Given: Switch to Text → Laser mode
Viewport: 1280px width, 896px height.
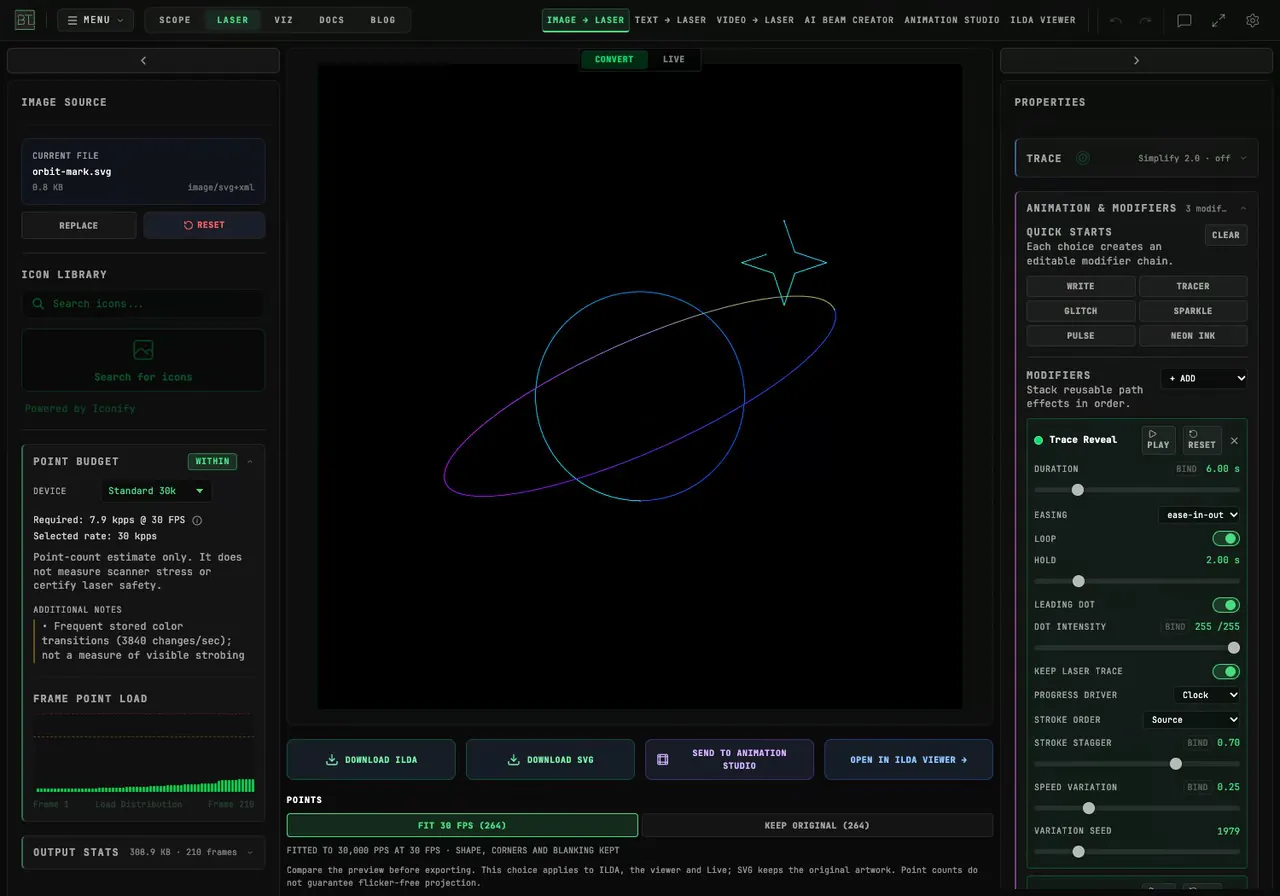Looking at the screenshot, I should tap(670, 20).
